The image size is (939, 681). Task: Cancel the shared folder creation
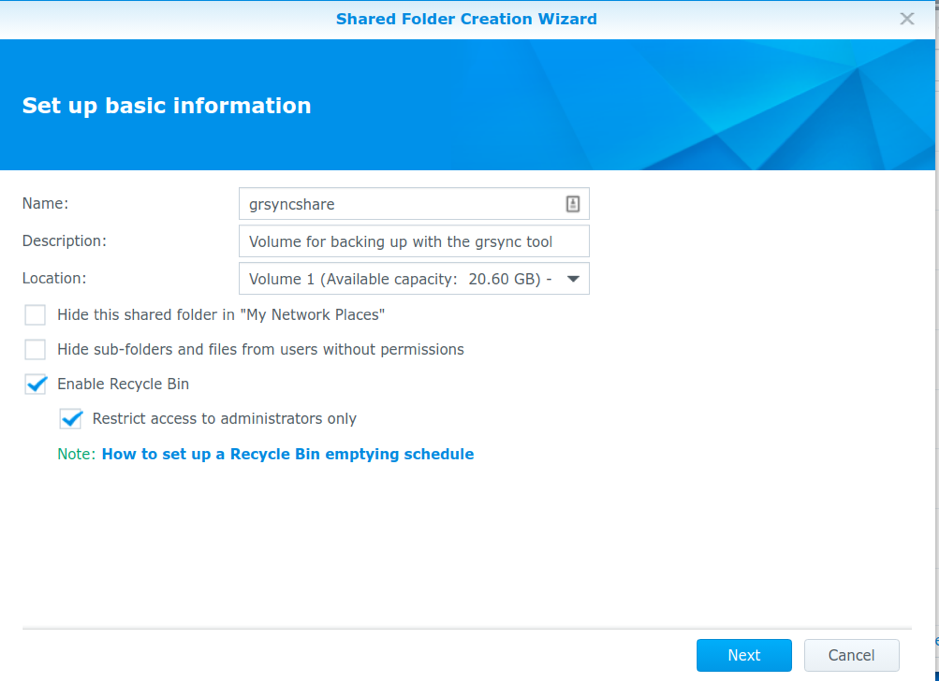[x=851, y=655]
